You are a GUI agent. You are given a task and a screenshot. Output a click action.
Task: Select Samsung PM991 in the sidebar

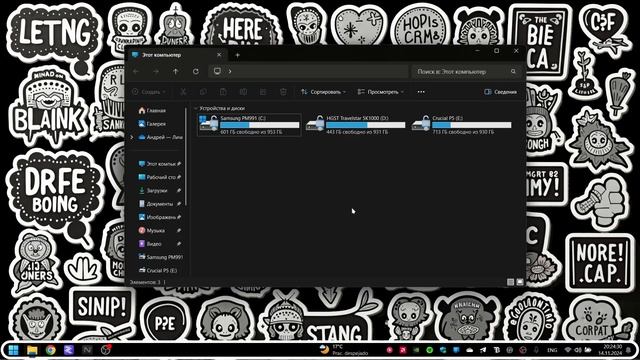pyautogui.click(x=160, y=257)
